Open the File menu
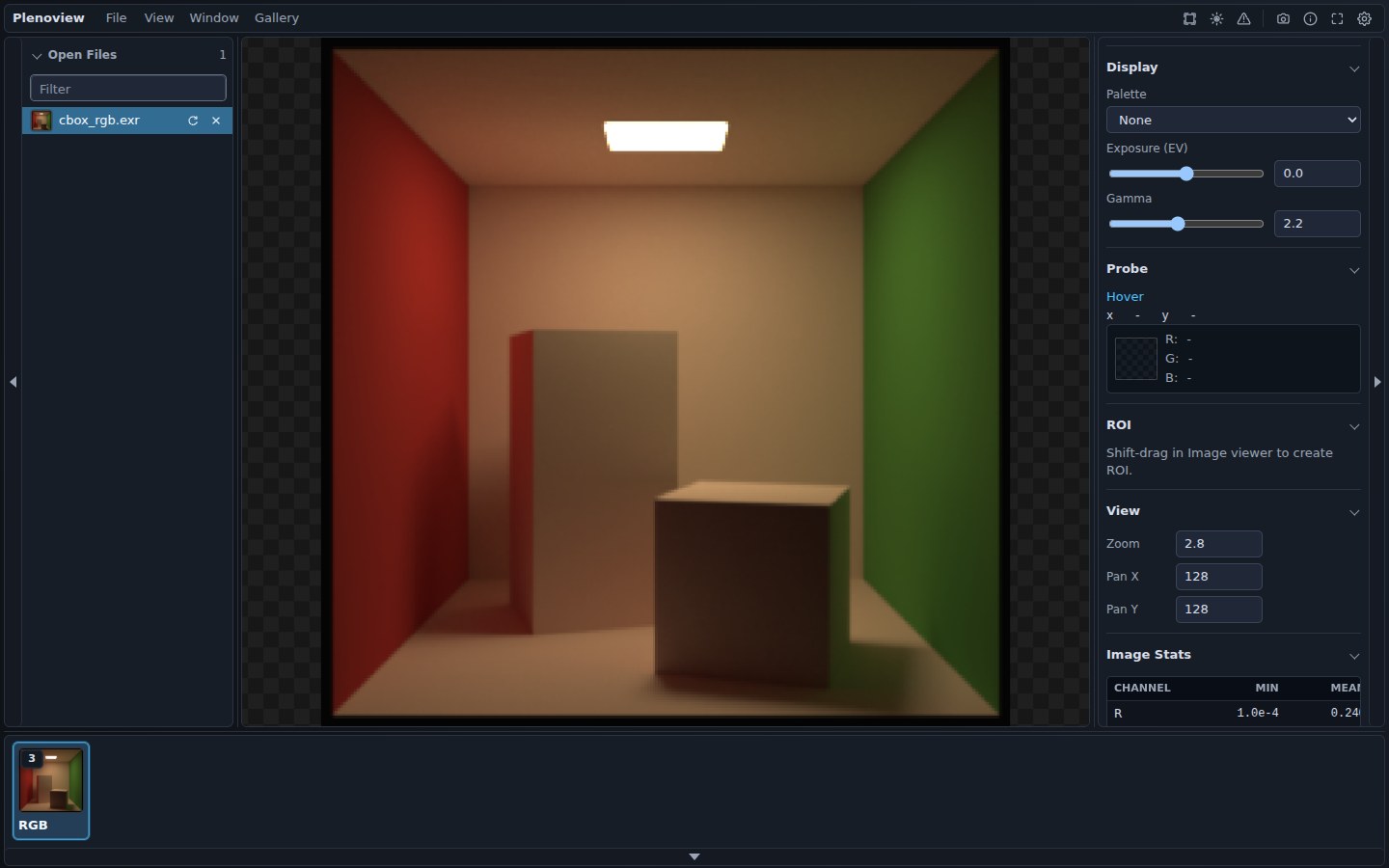Screen dimensions: 1389x868 [116, 18]
